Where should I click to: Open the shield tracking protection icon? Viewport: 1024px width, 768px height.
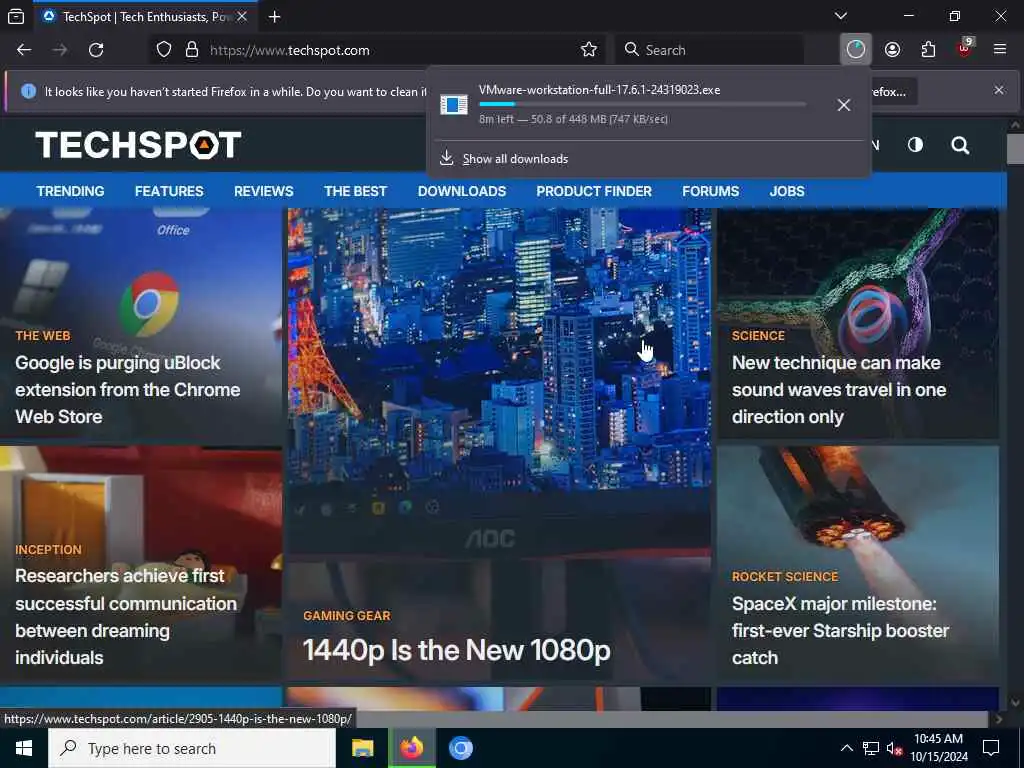tap(164, 50)
